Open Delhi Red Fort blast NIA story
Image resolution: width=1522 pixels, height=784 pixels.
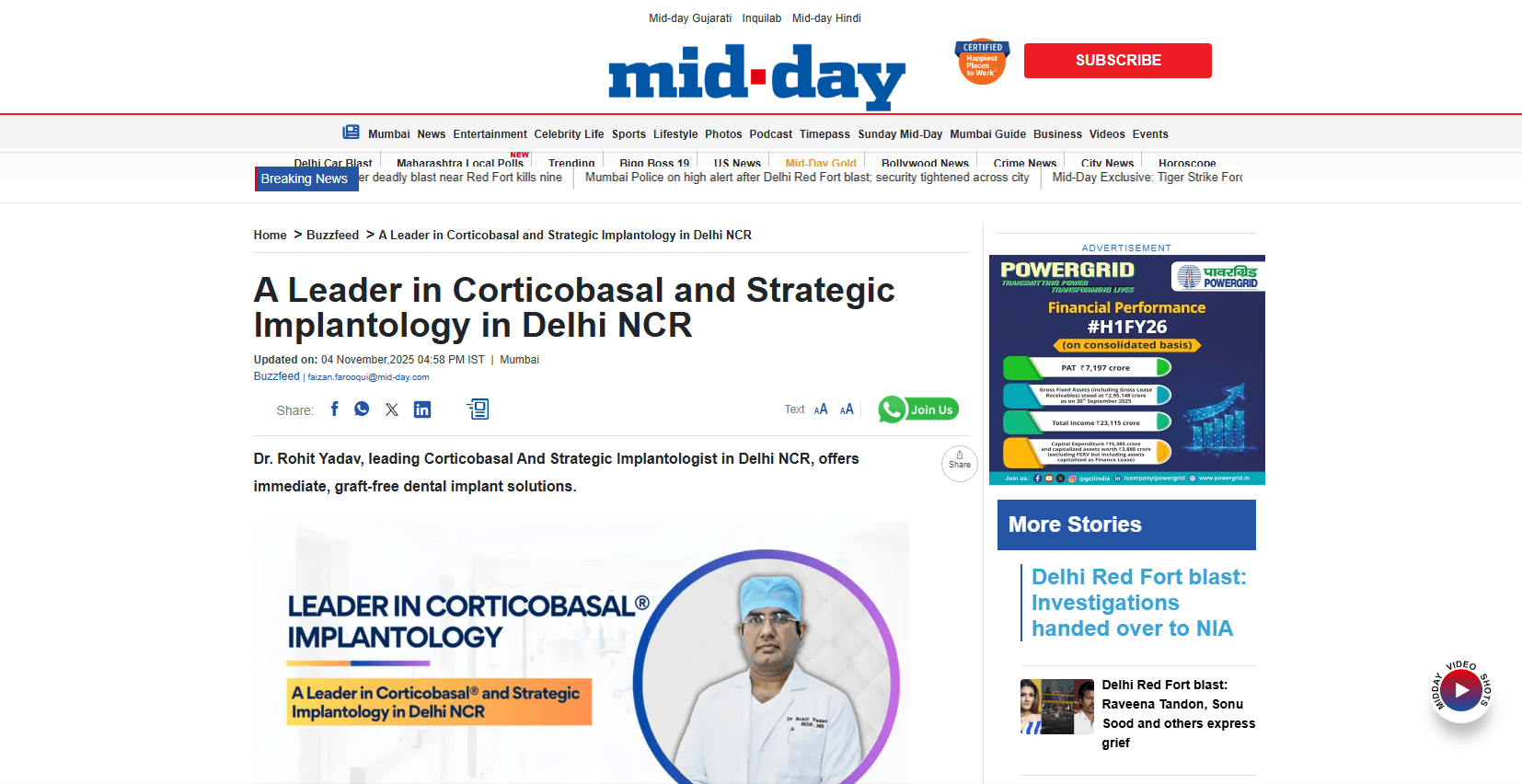1138,603
